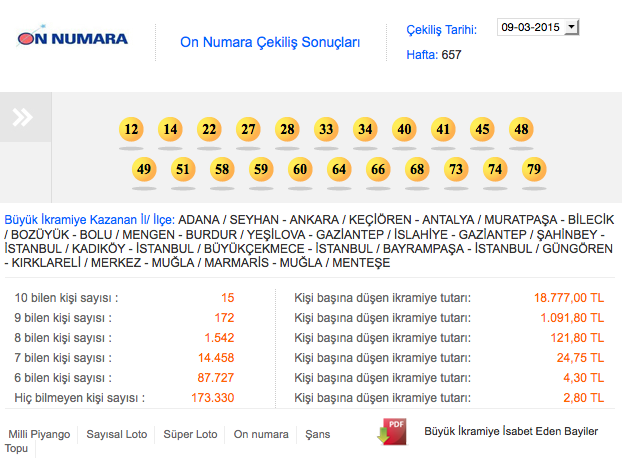Click yellow ball number 79
The width and height of the screenshot is (622, 468).
coord(534,169)
